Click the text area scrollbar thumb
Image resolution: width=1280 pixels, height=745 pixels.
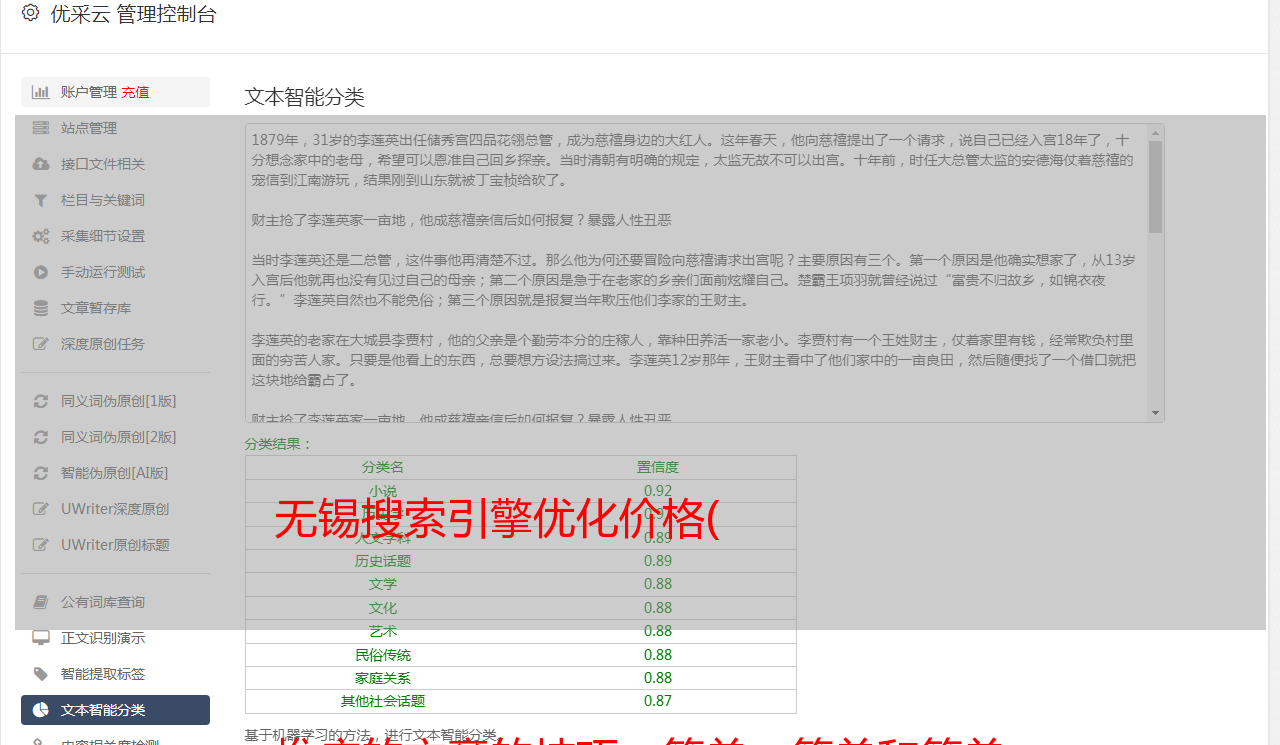[x=1156, y=187]
